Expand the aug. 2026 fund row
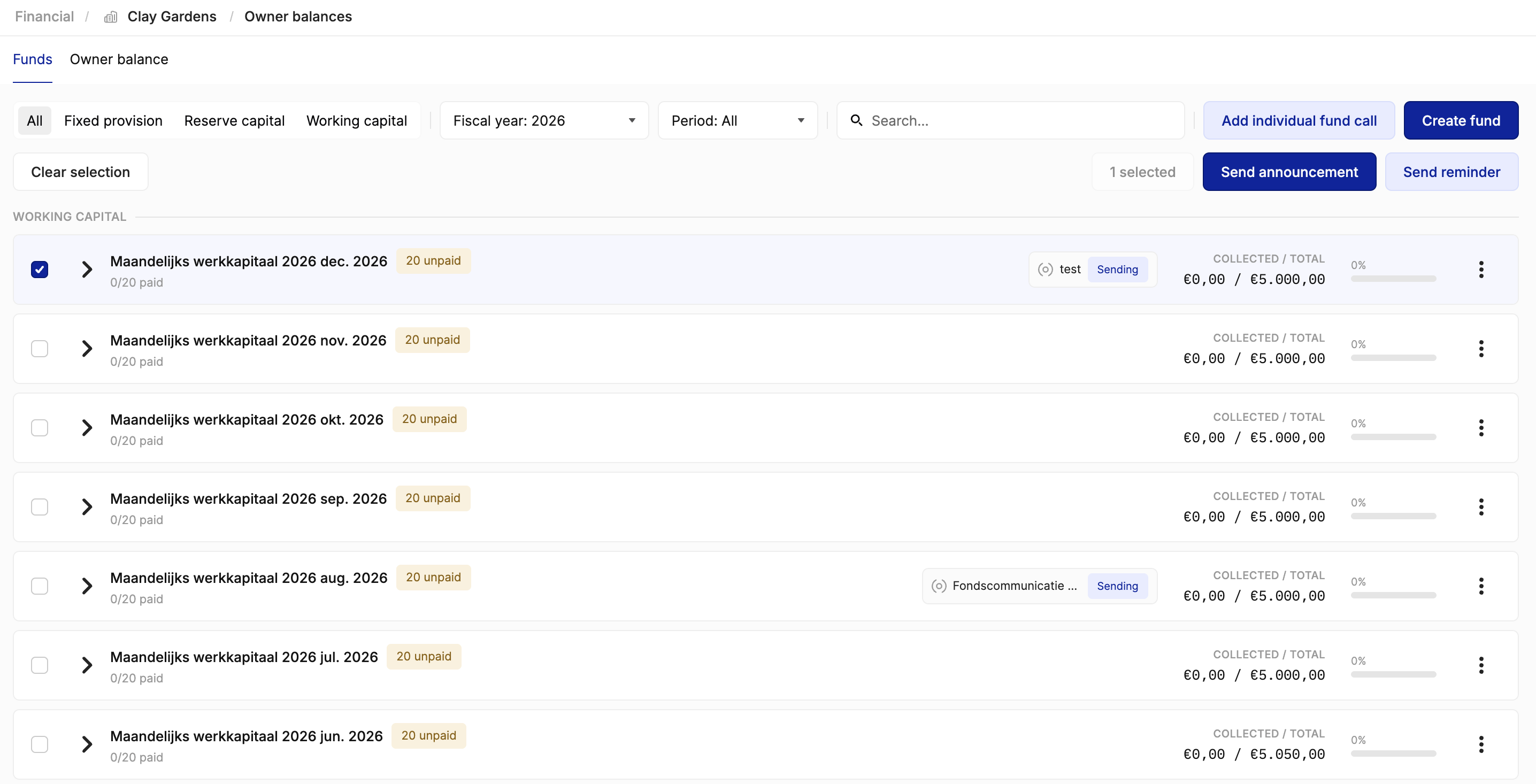This screenshot has width=1536, height=784. click(x=87, y=586)
